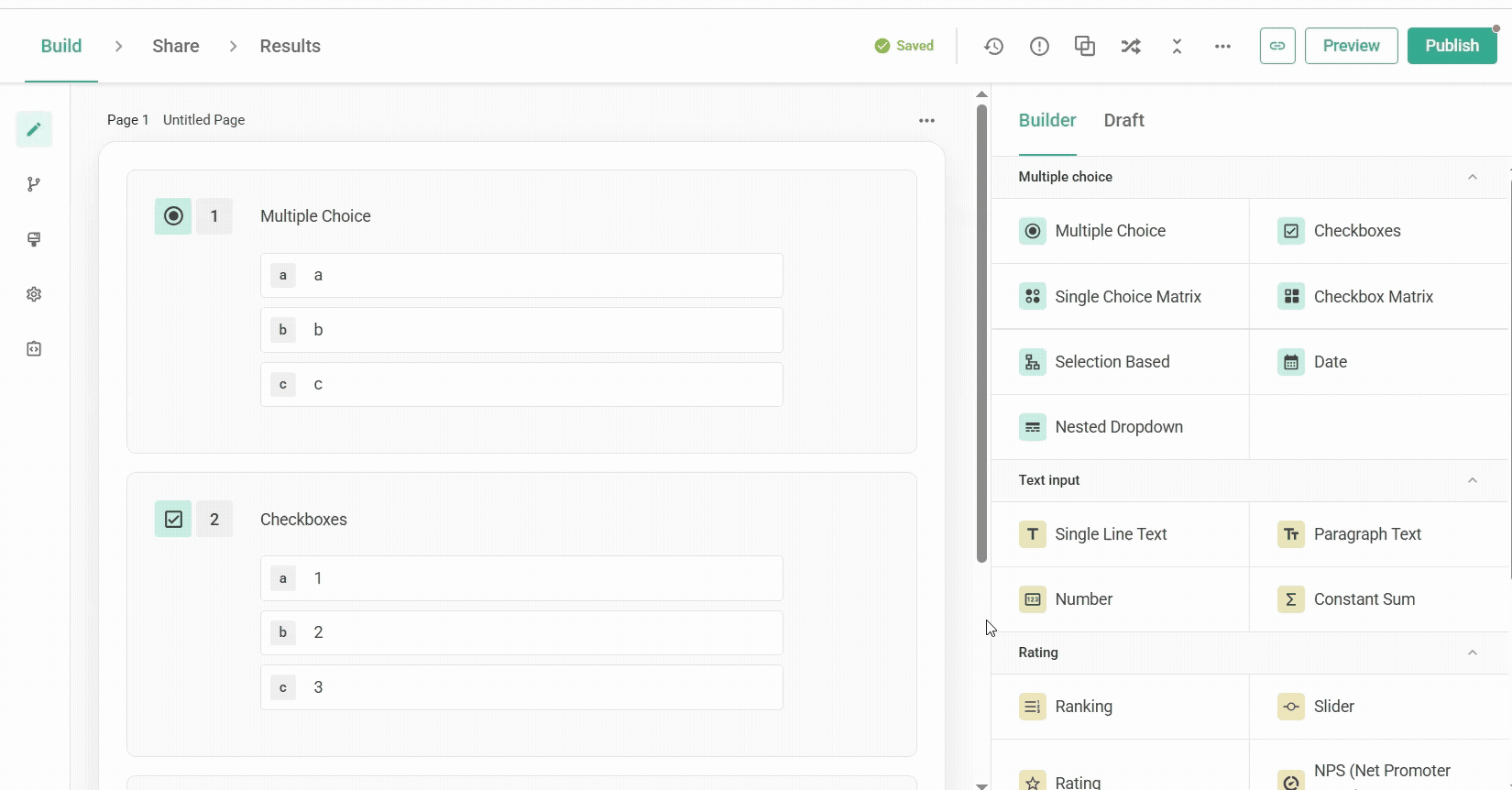Open the settings gear in left sidebar
1512x790 pixels.
coord(34,294)
